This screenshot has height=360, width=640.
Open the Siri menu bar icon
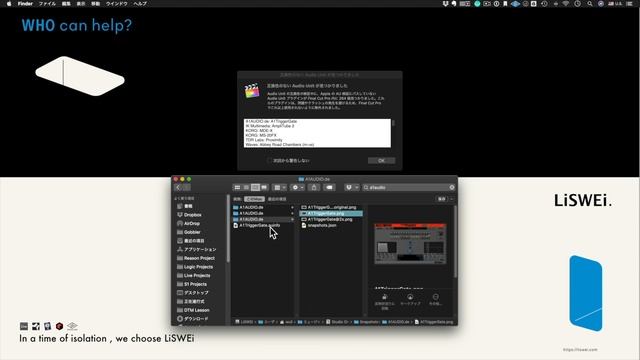click(601, 4)
